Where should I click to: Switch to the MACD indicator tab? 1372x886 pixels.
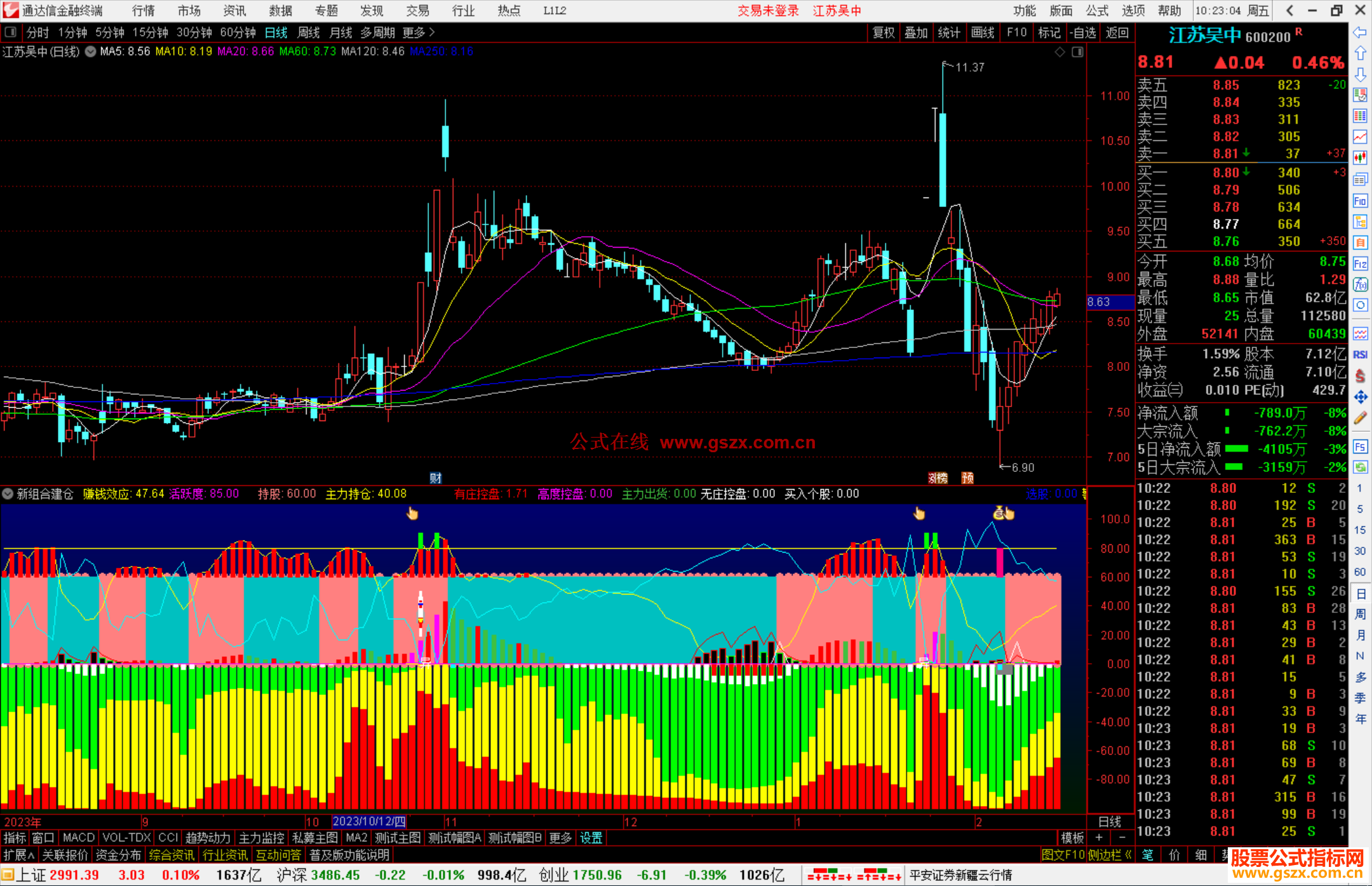78,838
